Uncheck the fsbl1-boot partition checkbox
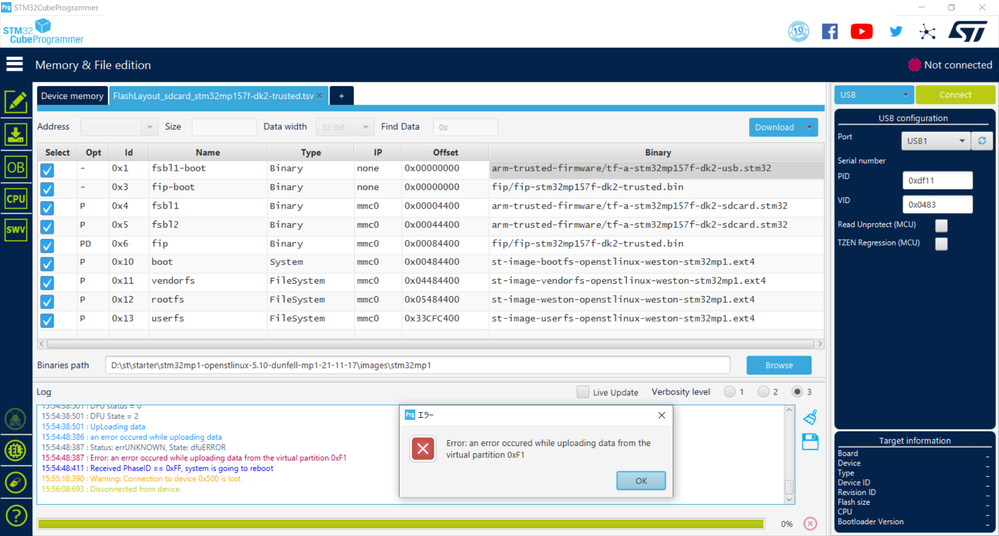The height and width of the screenshot is (536, 999). pyautogui.click(x=47, y=170)
